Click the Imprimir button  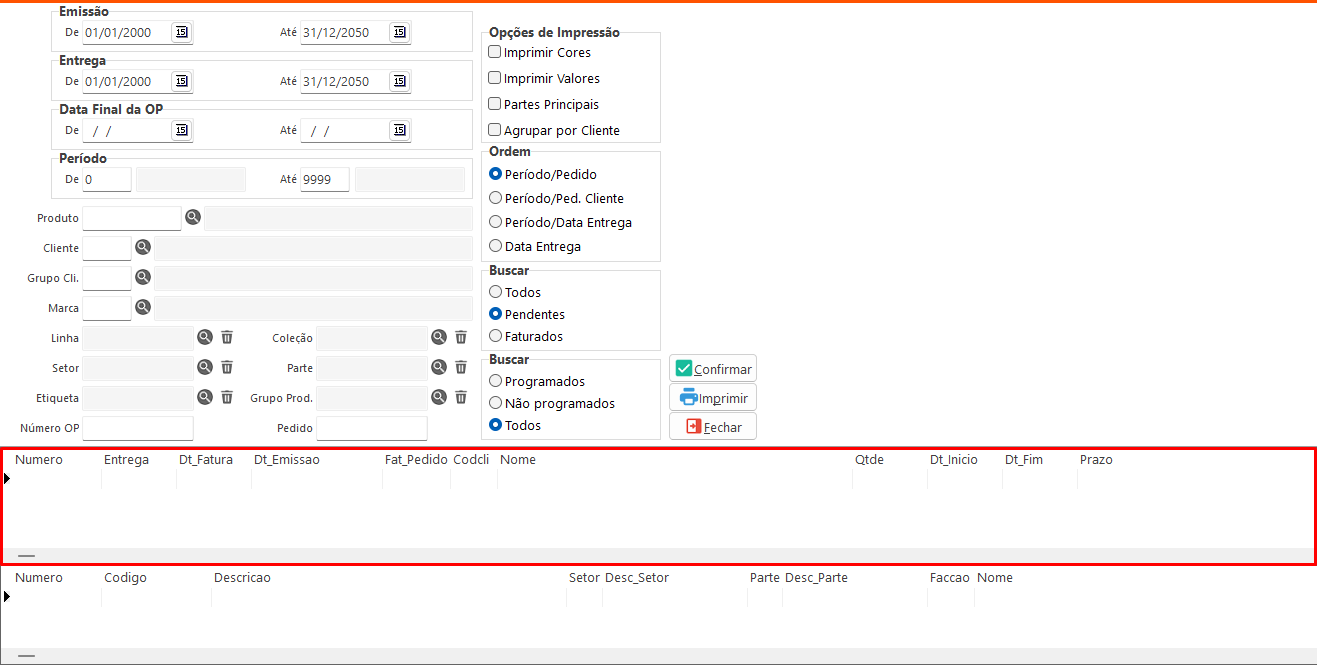tap(712, 398)
